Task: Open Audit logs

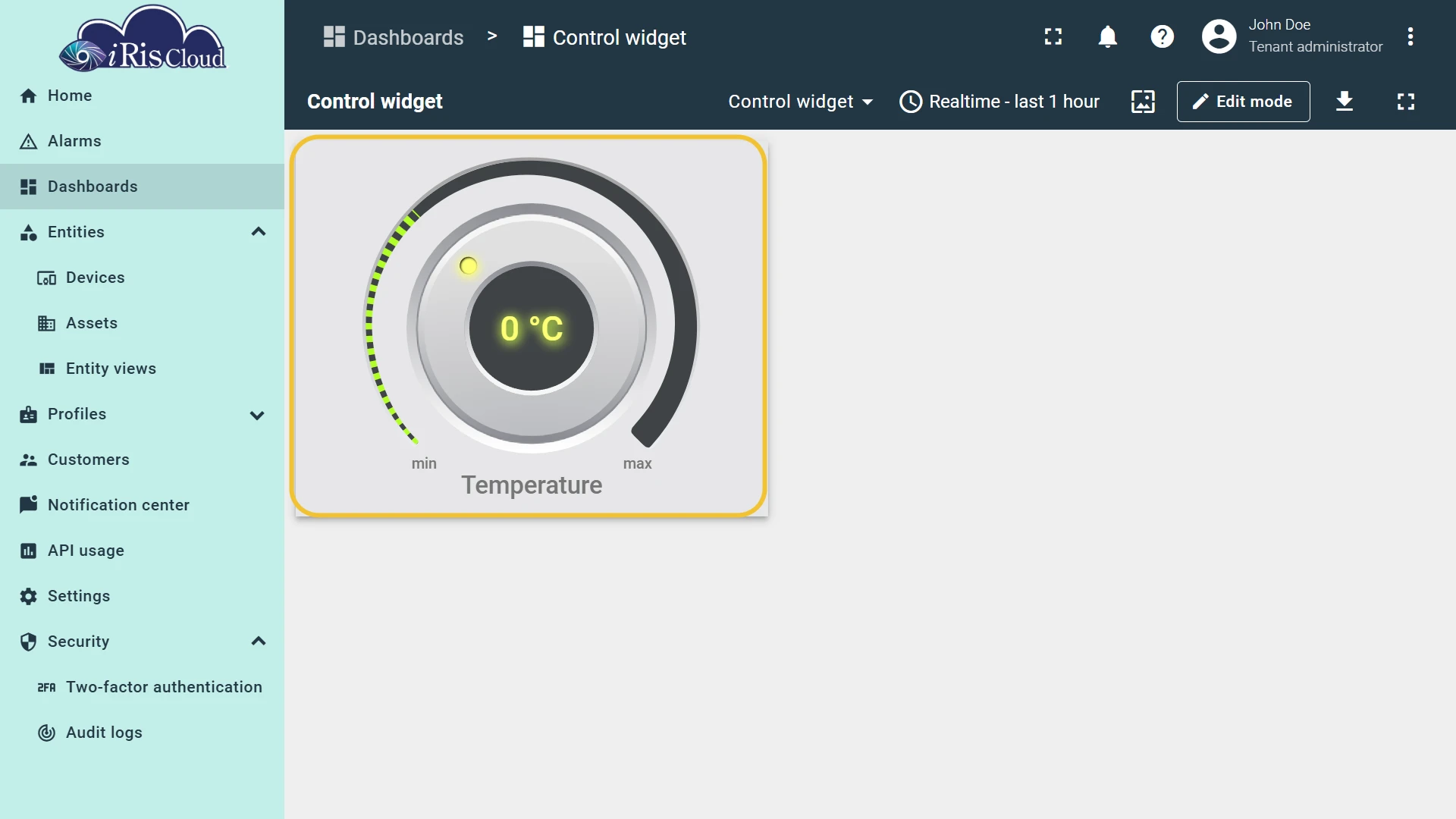Action: pyautogui.click(x=142, y=733)
